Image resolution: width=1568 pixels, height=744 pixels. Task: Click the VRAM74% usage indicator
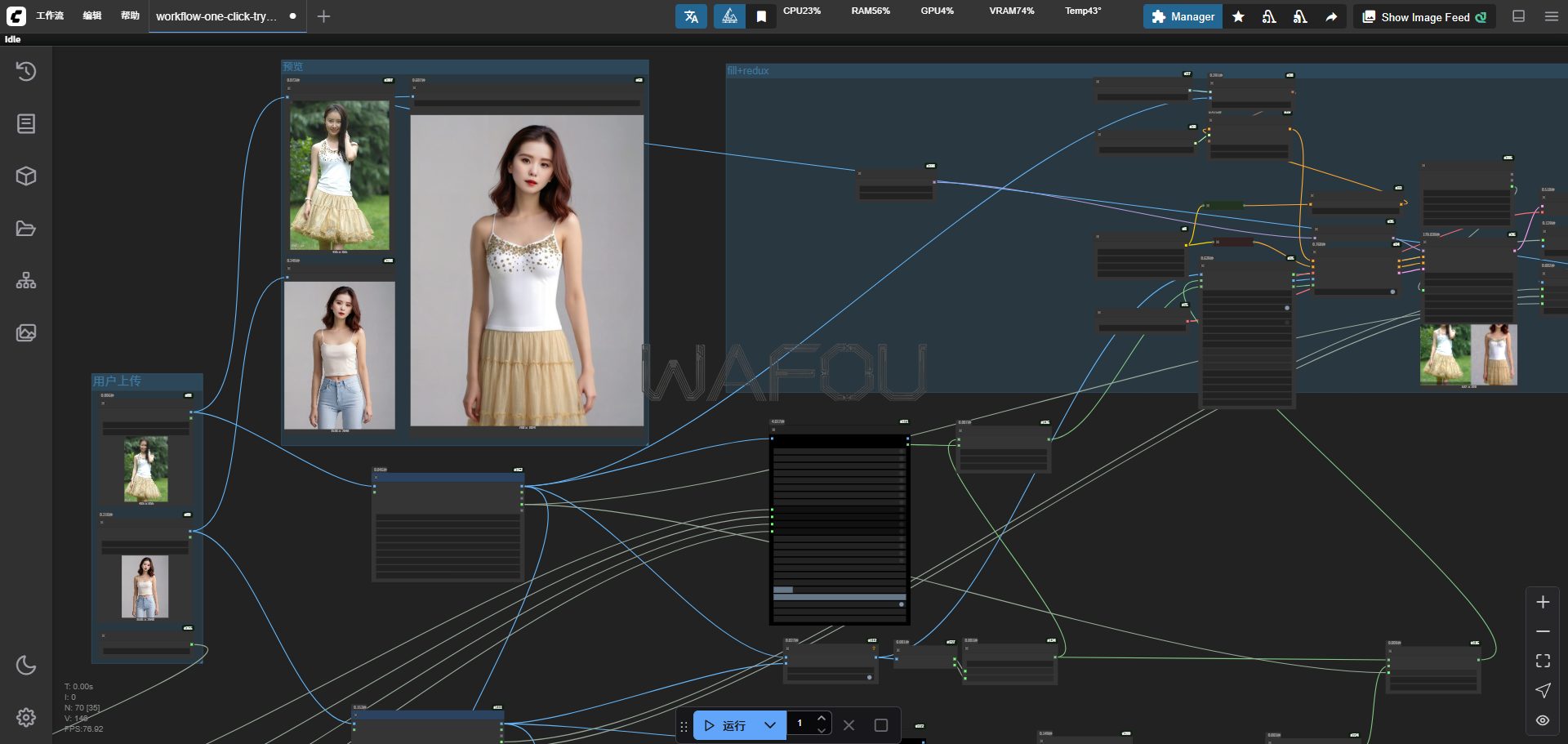[1011, 11]
